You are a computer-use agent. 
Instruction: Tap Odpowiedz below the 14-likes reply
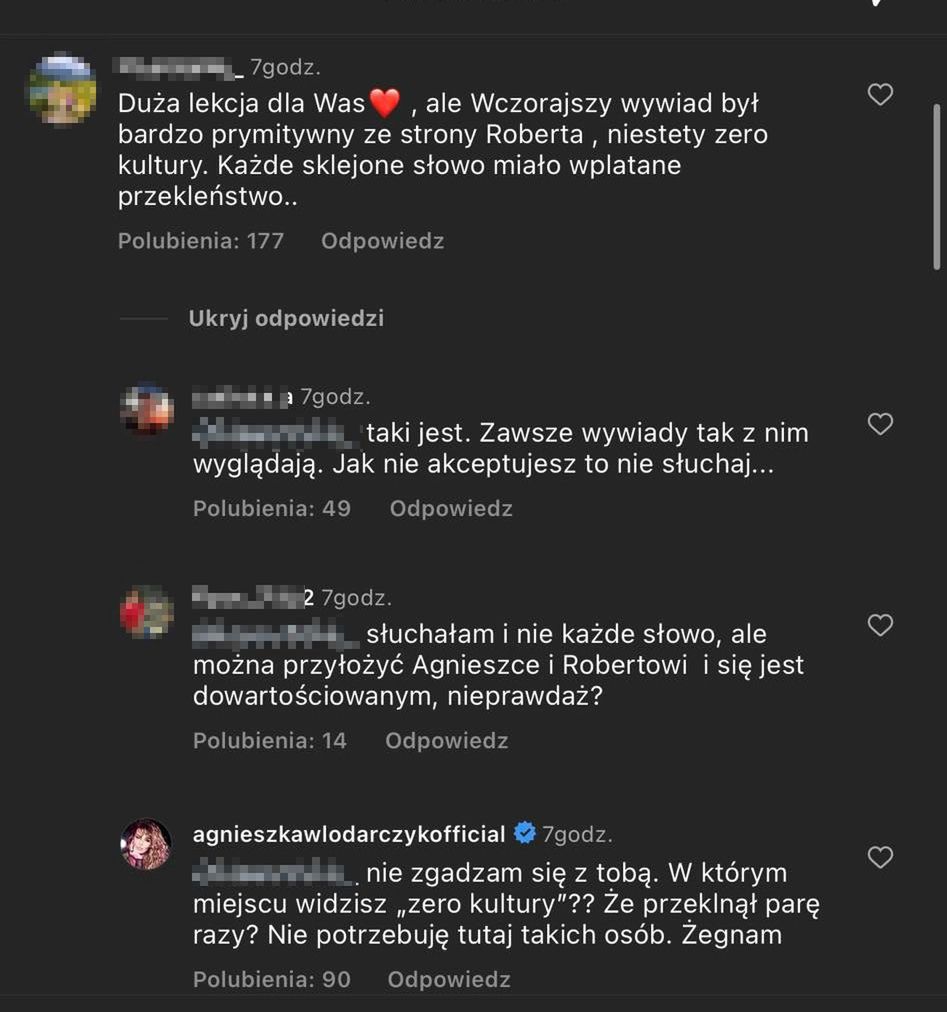(x=446, y=741)
